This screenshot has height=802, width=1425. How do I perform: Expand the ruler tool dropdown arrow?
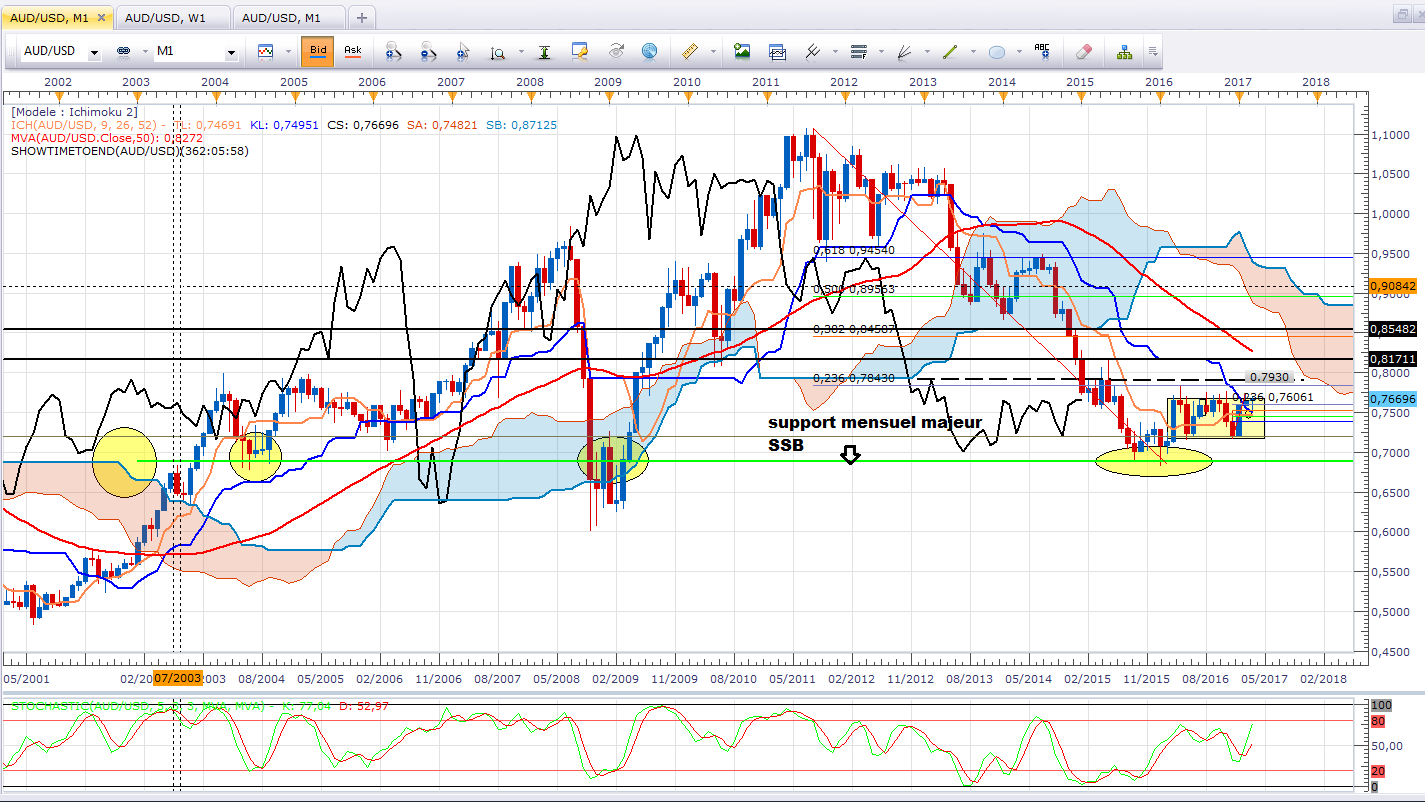click(711, 52)
